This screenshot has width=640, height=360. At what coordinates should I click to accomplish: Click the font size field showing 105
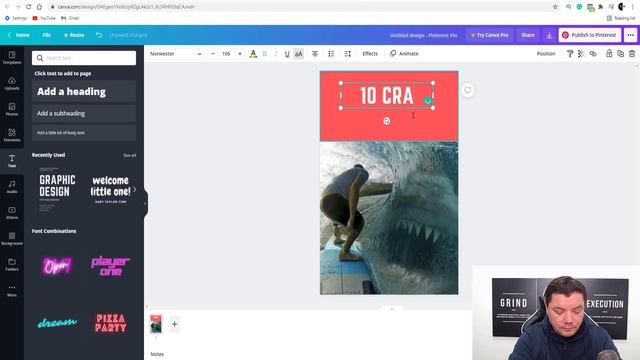[x=227, y=54]
